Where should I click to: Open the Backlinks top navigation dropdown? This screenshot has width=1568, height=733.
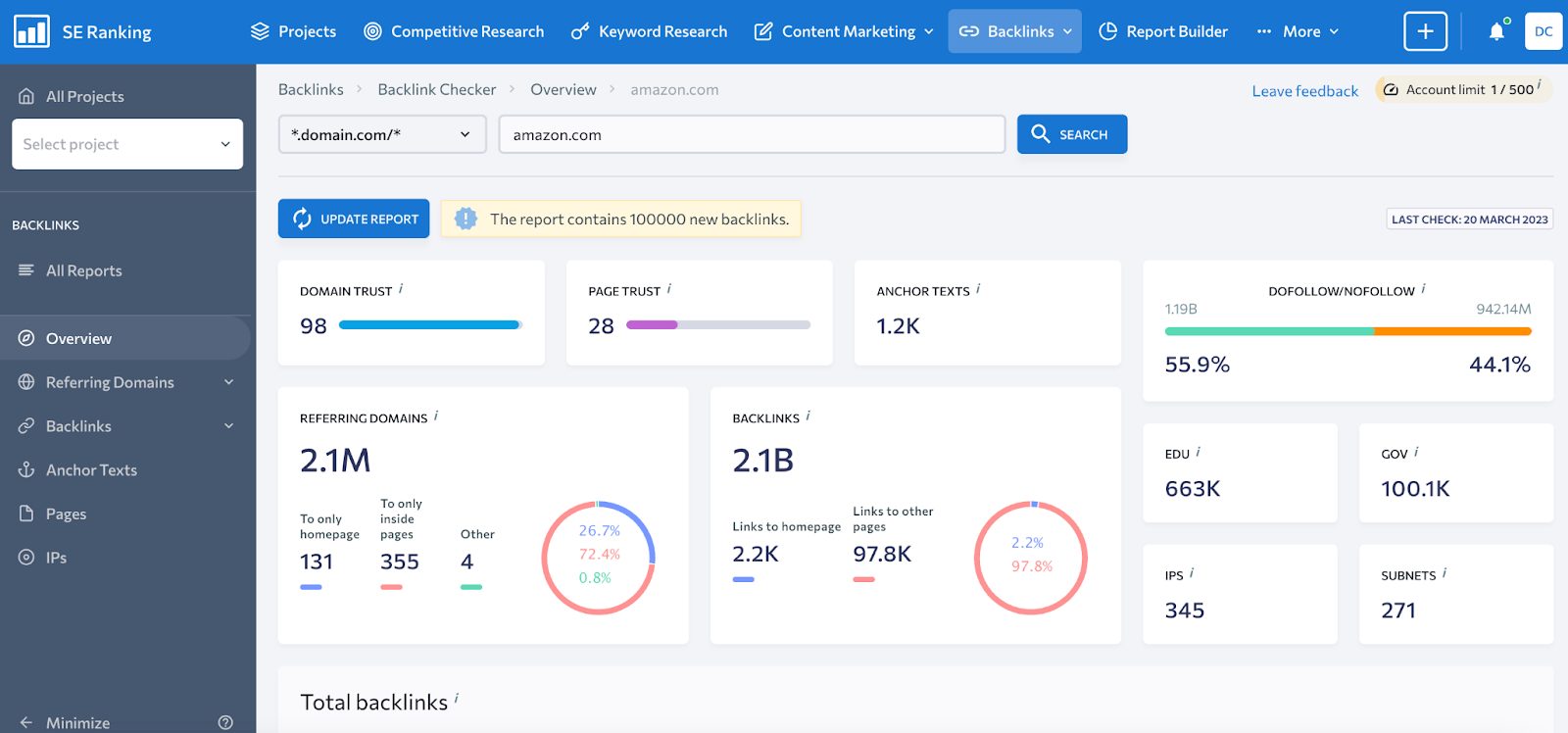1015,31
